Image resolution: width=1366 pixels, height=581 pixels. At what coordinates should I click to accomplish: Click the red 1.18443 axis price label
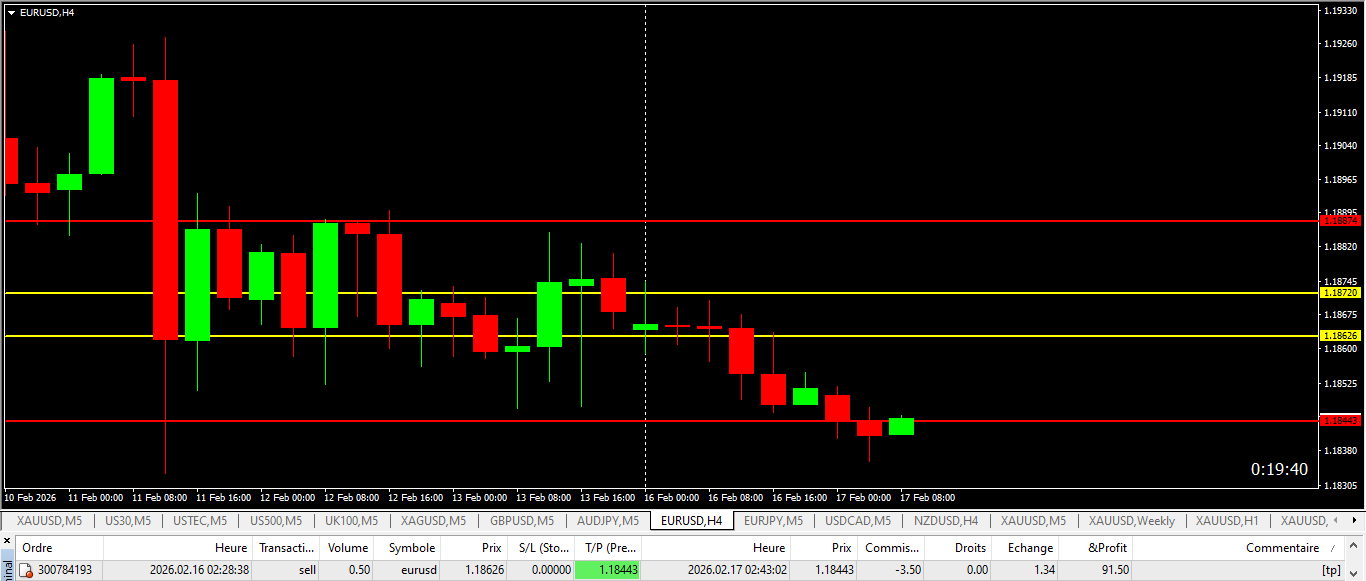click(x=1340, y=421)
